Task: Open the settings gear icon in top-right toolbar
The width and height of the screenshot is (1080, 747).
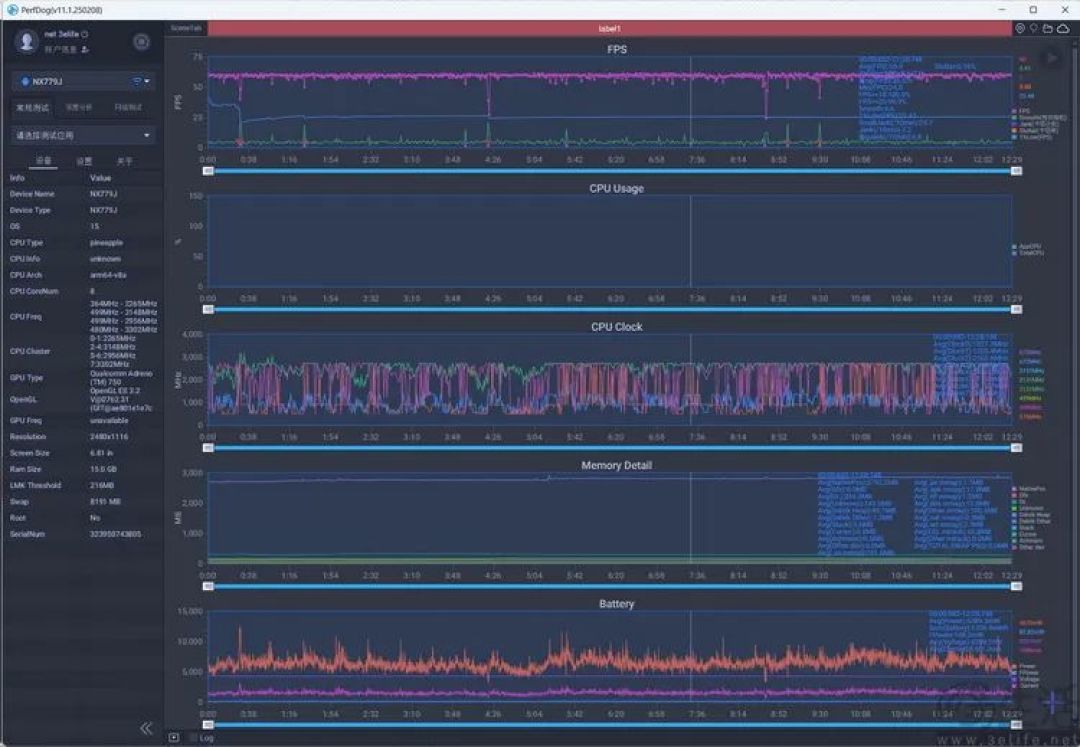Action: pyautogui.click(x=1020, y=28)
